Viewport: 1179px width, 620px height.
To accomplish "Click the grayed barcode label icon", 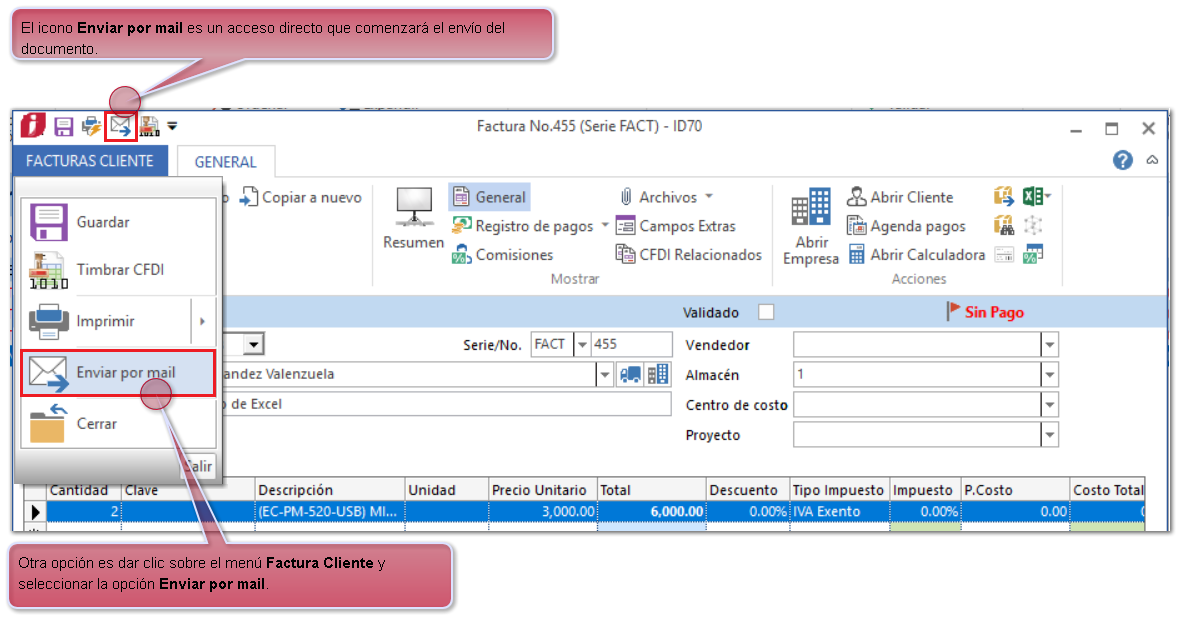I will click(x=1004, y=255).
